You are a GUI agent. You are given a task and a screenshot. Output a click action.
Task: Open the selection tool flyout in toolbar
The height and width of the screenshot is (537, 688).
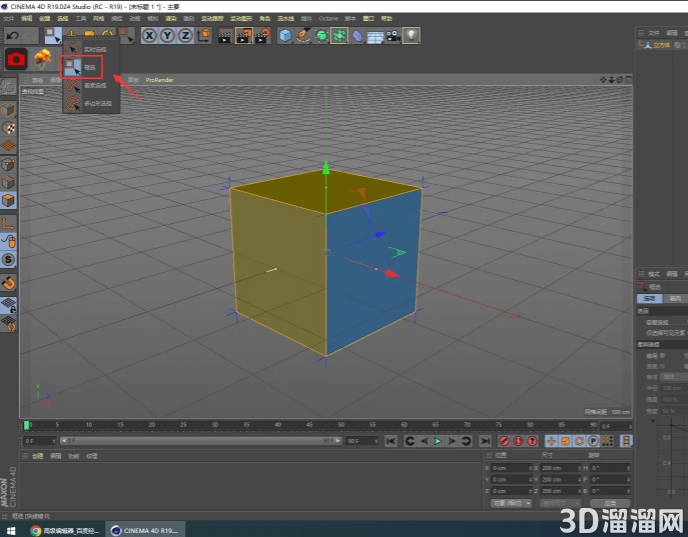tap(53, 36)
